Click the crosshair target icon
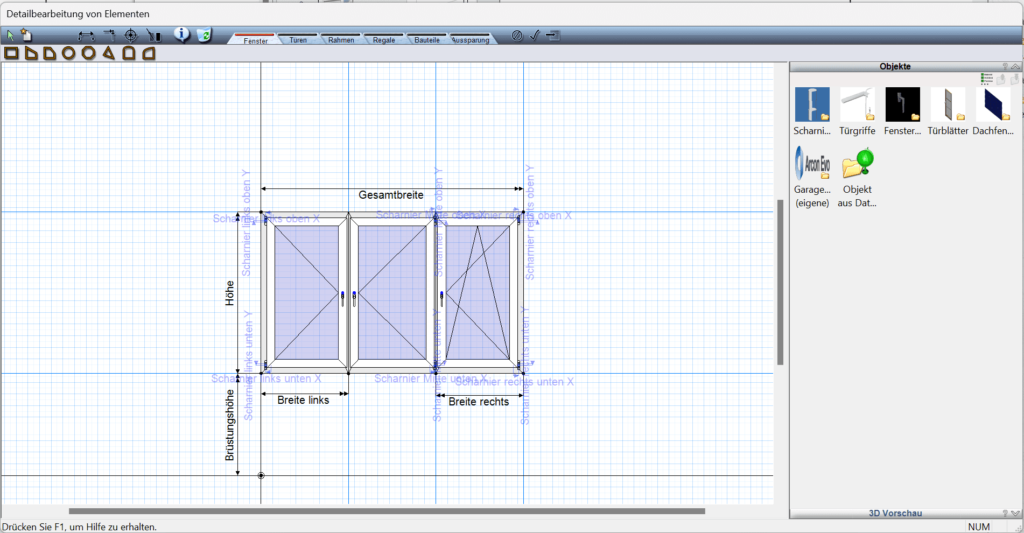Screen dimensions: 1024x533 click(131, 35)
